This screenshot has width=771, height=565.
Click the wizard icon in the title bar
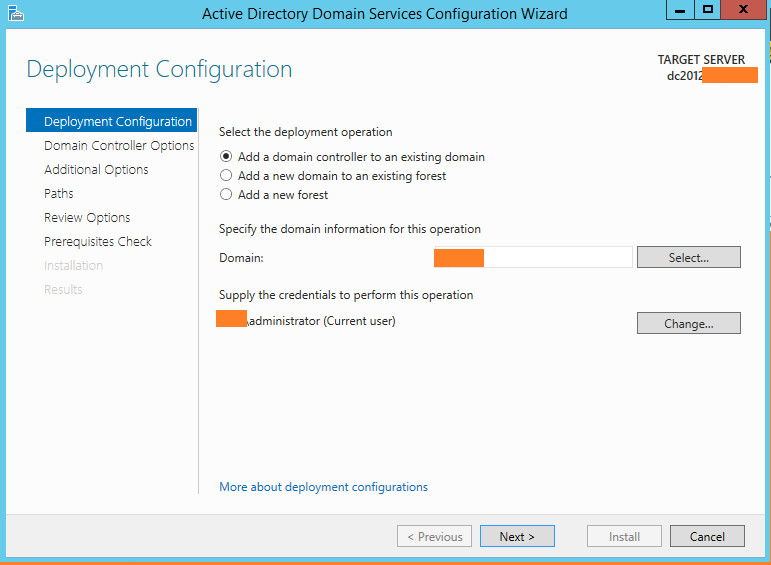coord(17,13)
